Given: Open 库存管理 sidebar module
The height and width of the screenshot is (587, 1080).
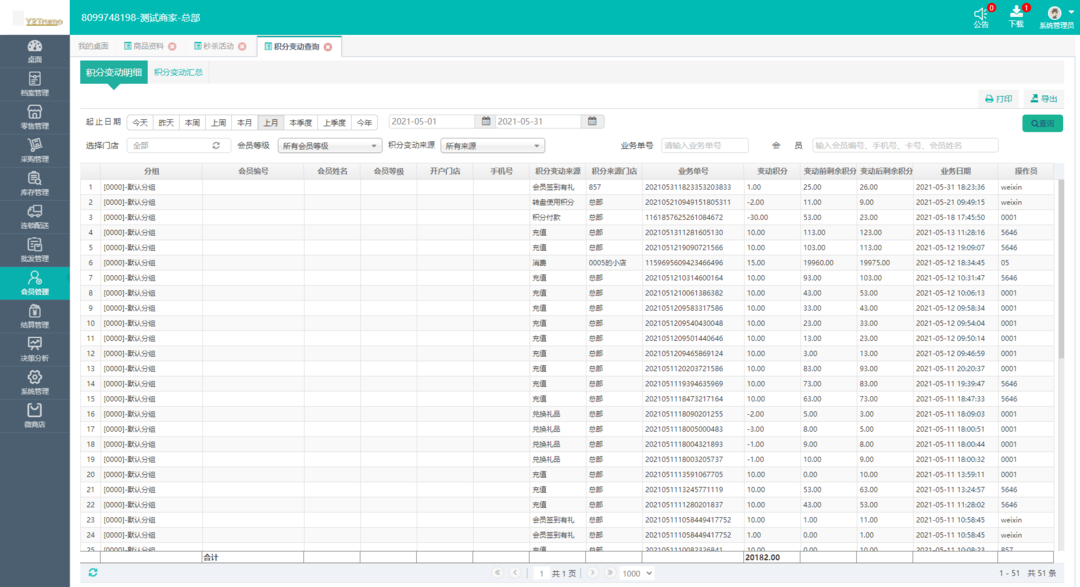Looking at the screenshot, I should [34, 183].
